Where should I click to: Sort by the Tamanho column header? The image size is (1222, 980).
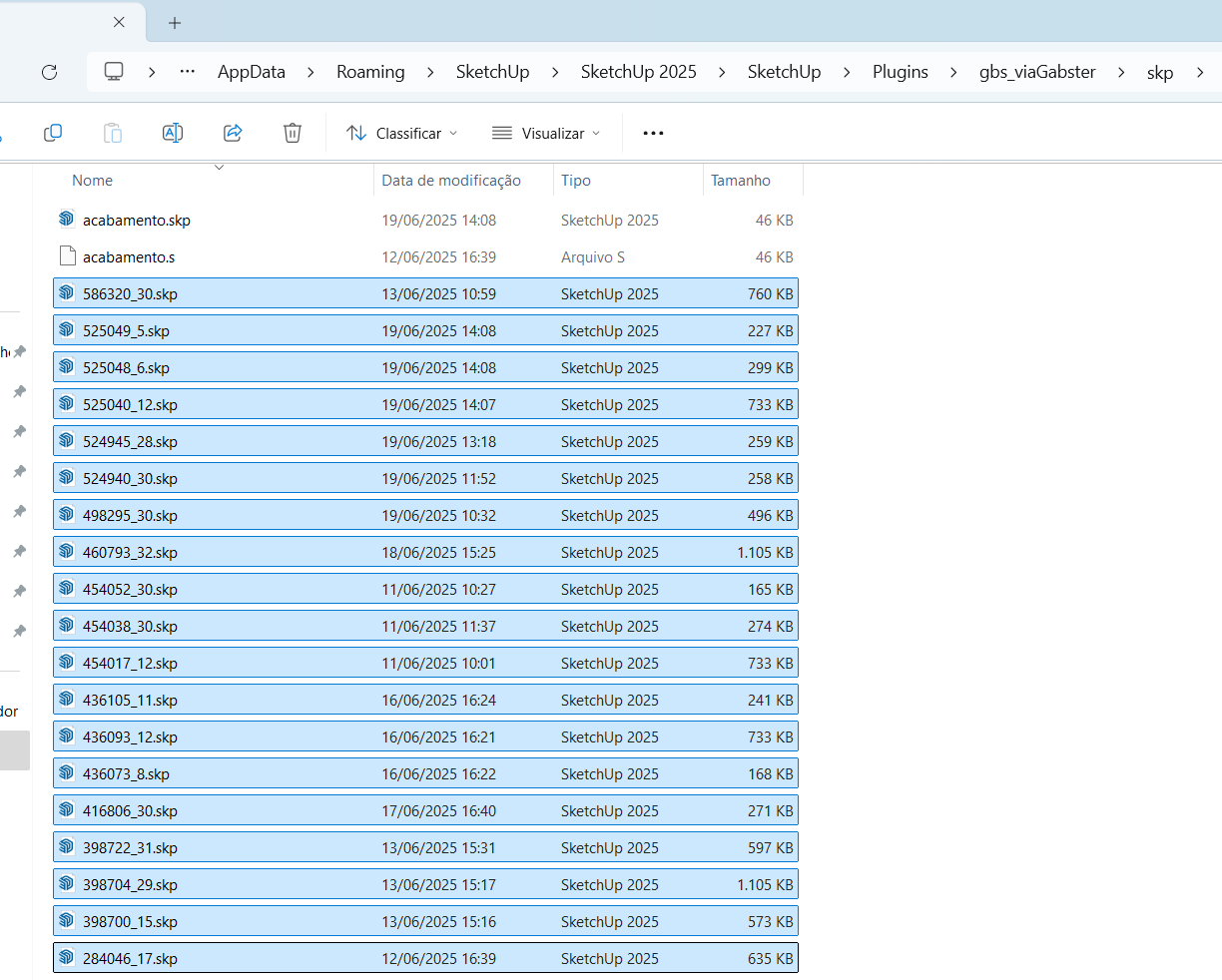tap(753, 181)
